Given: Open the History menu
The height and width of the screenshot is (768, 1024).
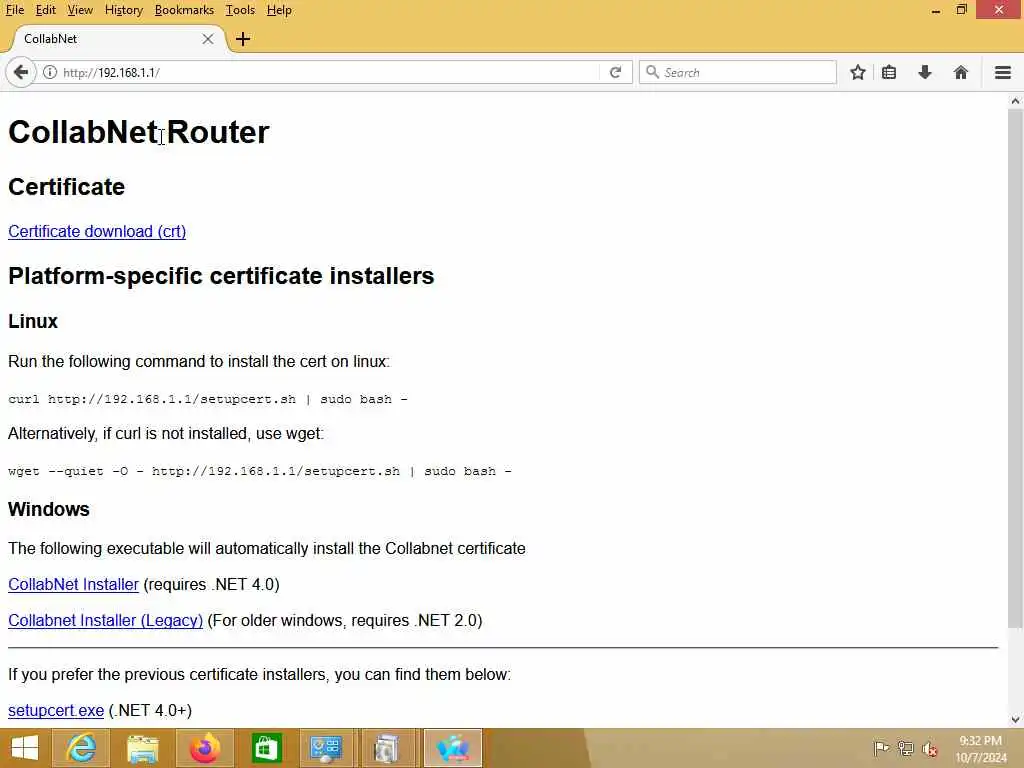Looking at the screenshot, I should [x=123, y=10].
